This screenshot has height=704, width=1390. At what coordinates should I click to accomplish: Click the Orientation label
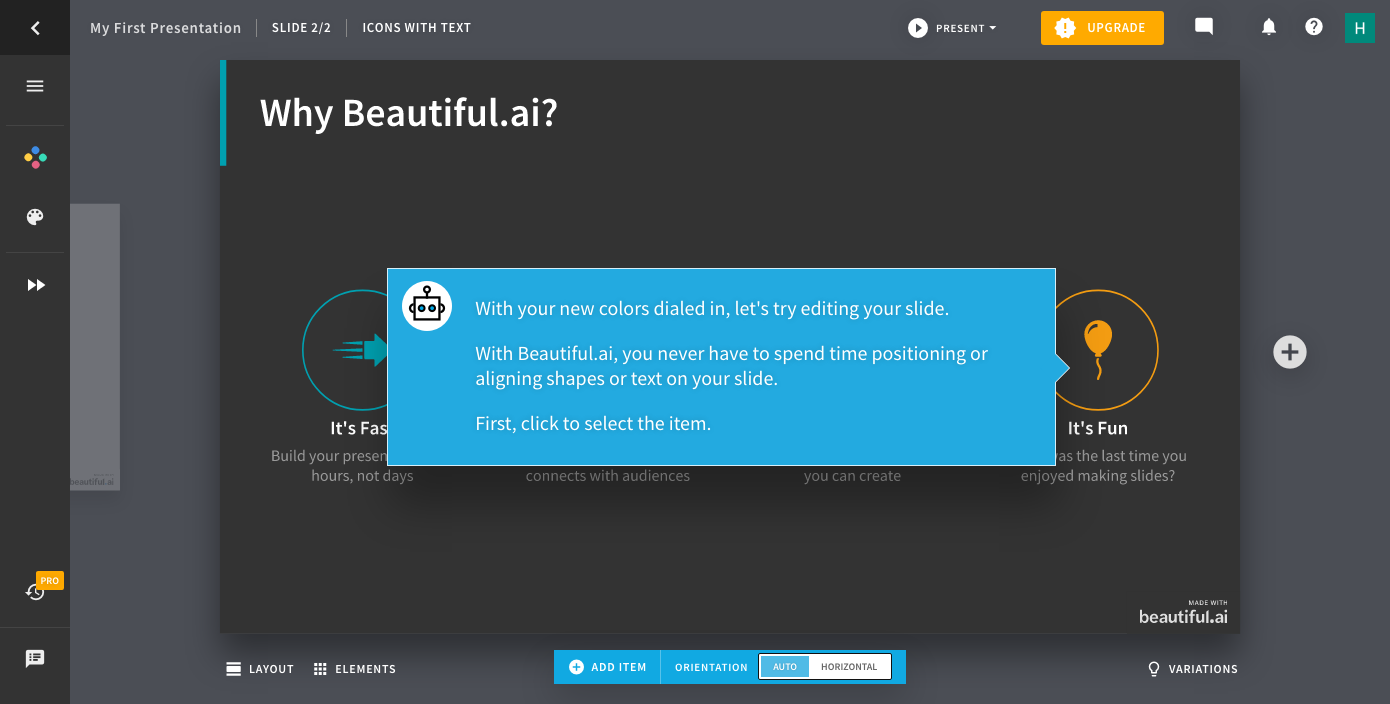(x=711, y=667)
